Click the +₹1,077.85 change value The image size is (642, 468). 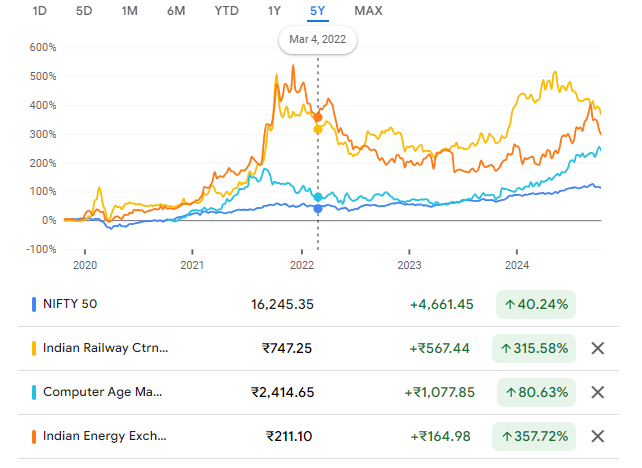click(x=439, y=392)
